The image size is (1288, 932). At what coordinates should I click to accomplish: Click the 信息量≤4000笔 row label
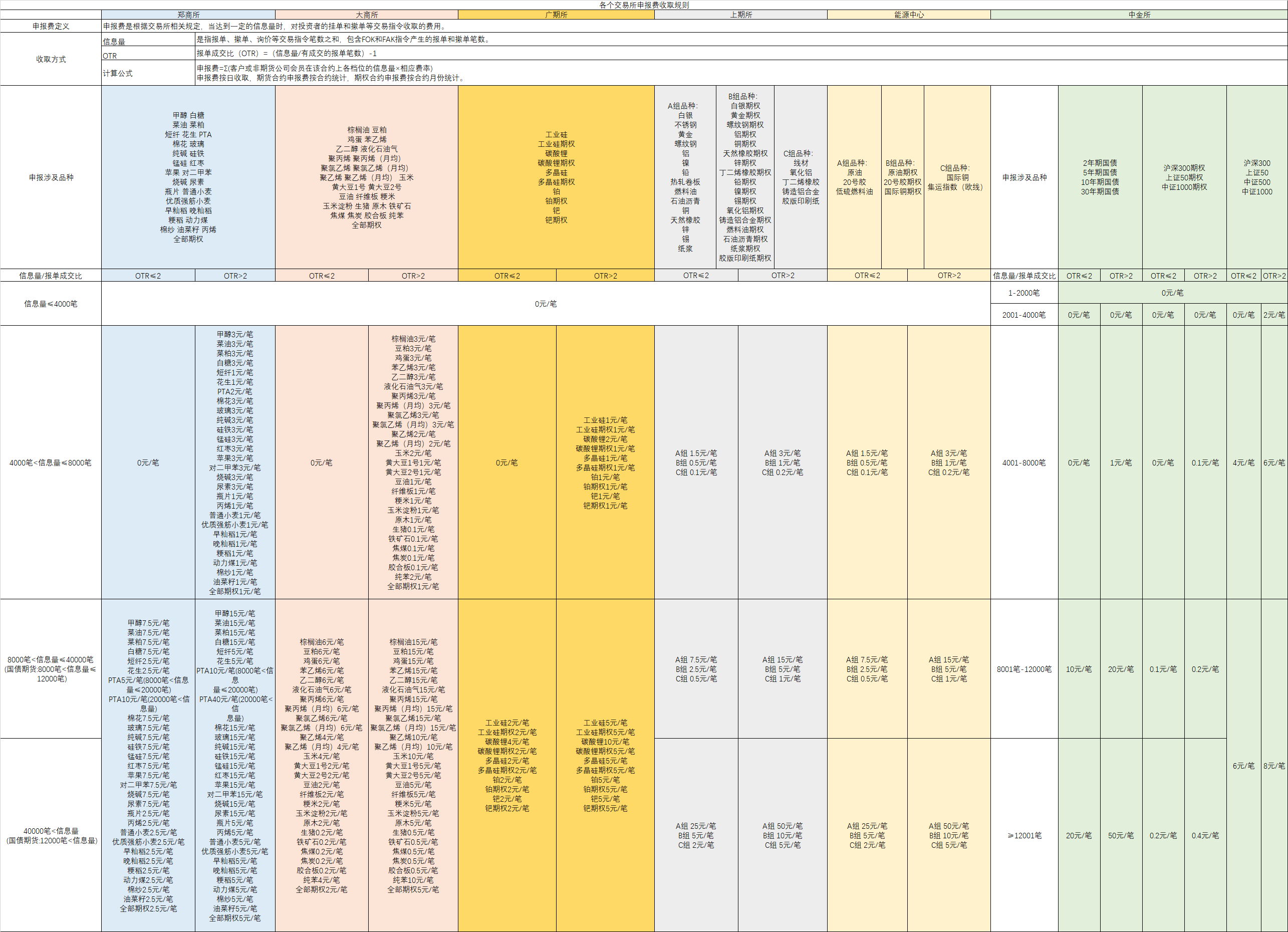51,304
